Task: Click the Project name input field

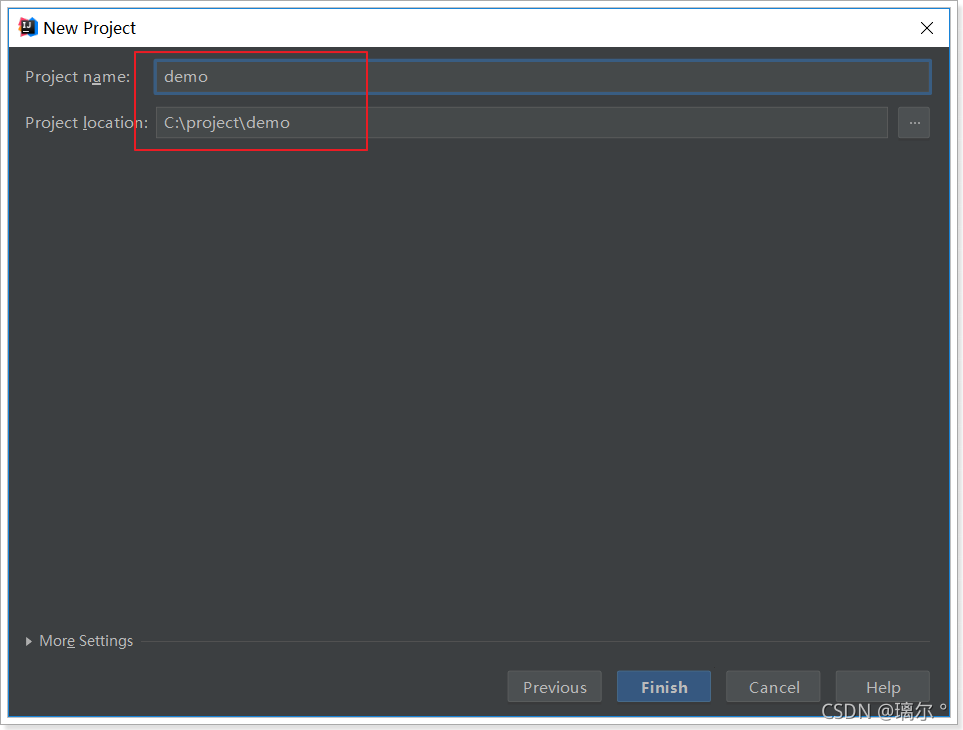Action: [542, 77]
